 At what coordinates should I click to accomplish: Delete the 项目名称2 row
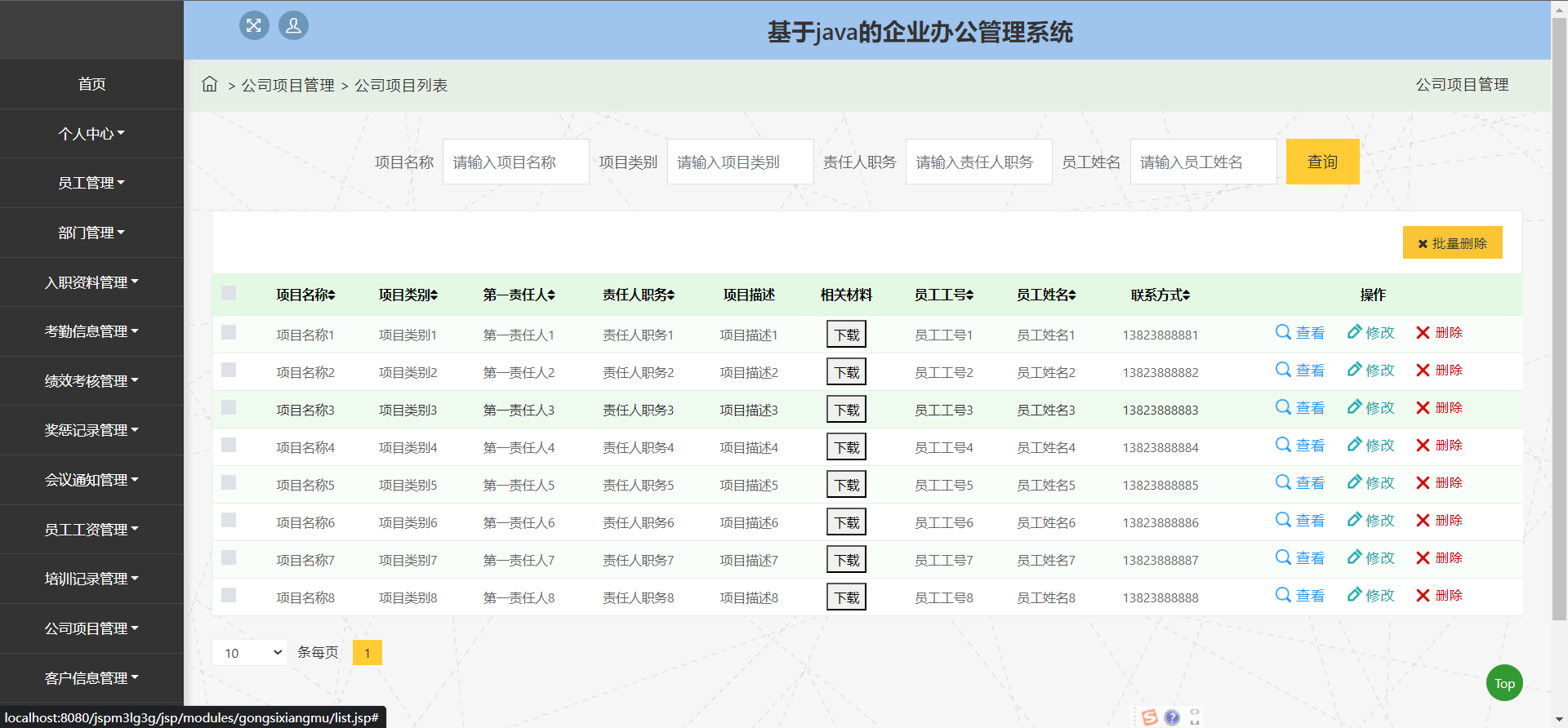pos(1439,370)
